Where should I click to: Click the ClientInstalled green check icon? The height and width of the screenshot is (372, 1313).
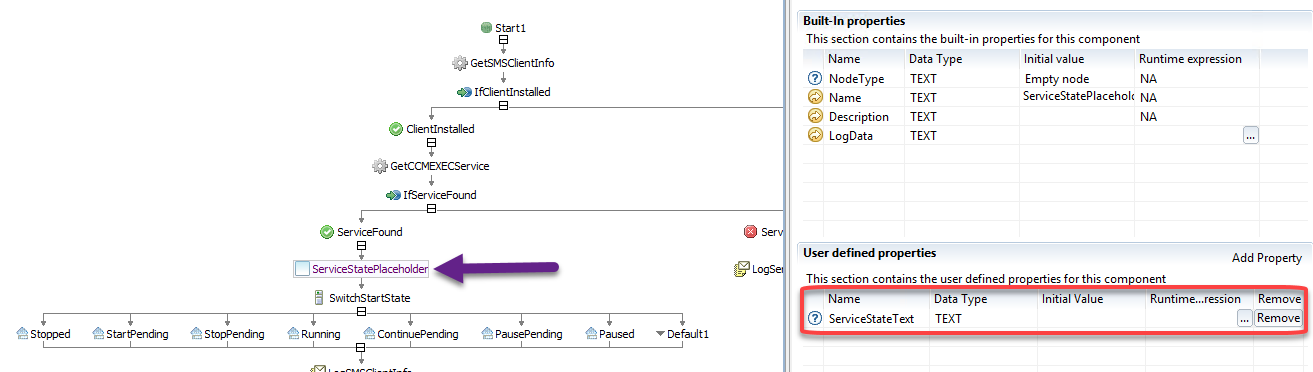[396, 129]
